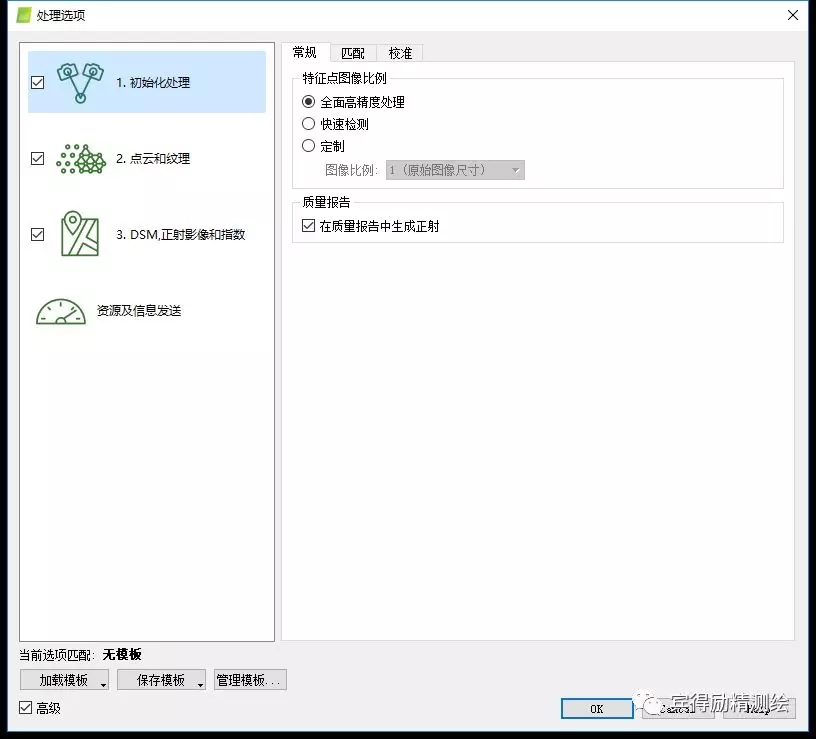Switch to the 匹配 tab
This screenshot has height=739, width=816.
point(353,53)
